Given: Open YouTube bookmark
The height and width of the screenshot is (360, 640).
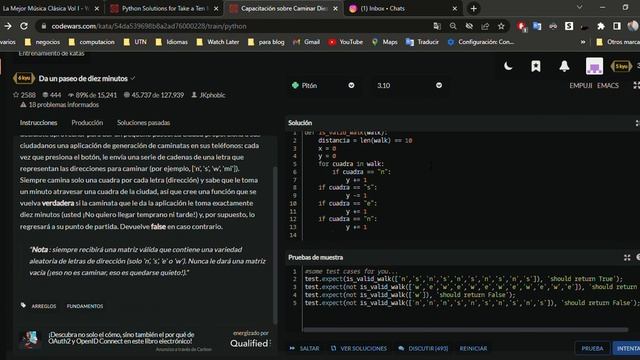Looking at the screenshot, I should (345, 42).
